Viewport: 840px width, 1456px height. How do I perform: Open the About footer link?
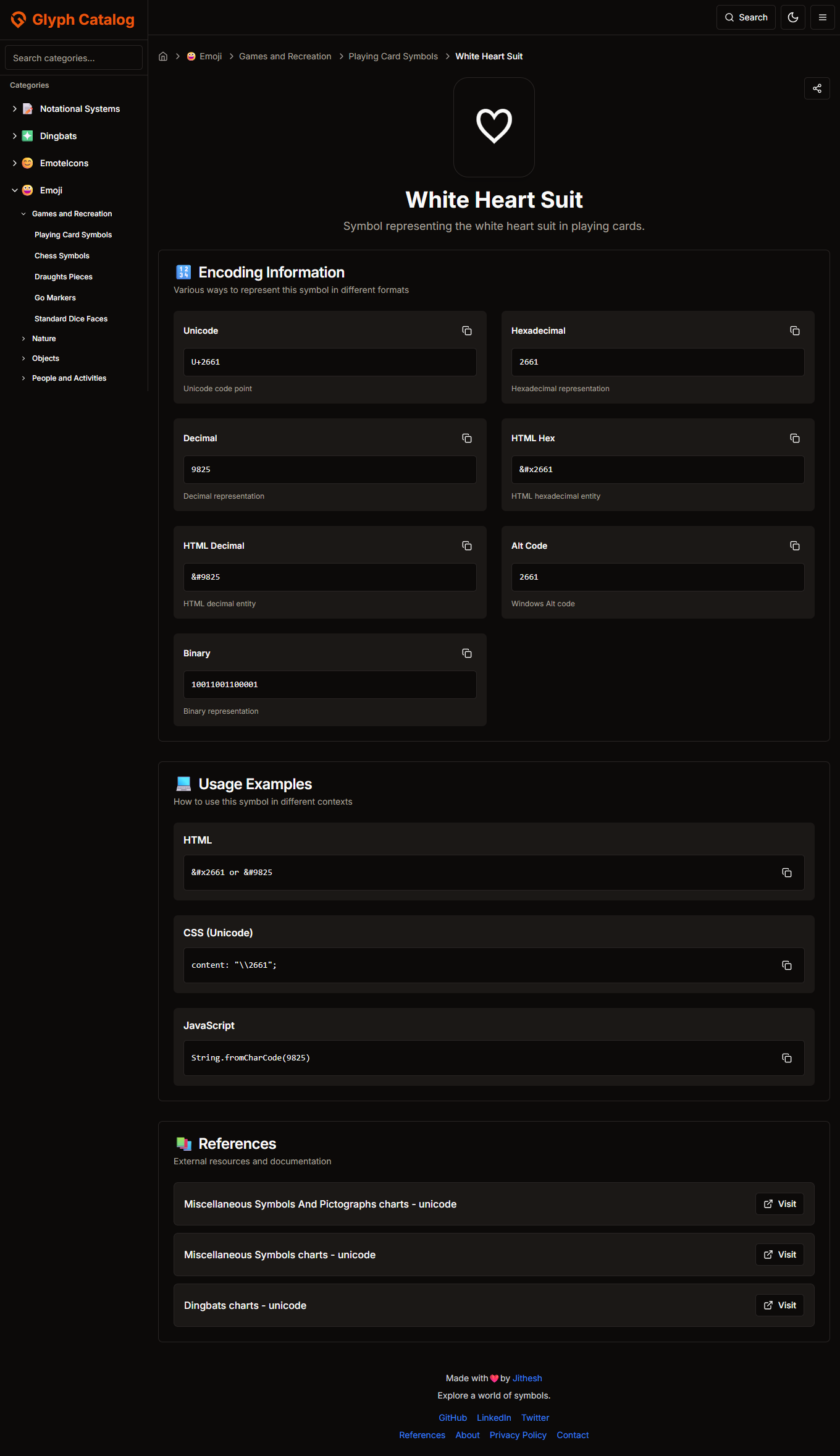coord(468,1435)
